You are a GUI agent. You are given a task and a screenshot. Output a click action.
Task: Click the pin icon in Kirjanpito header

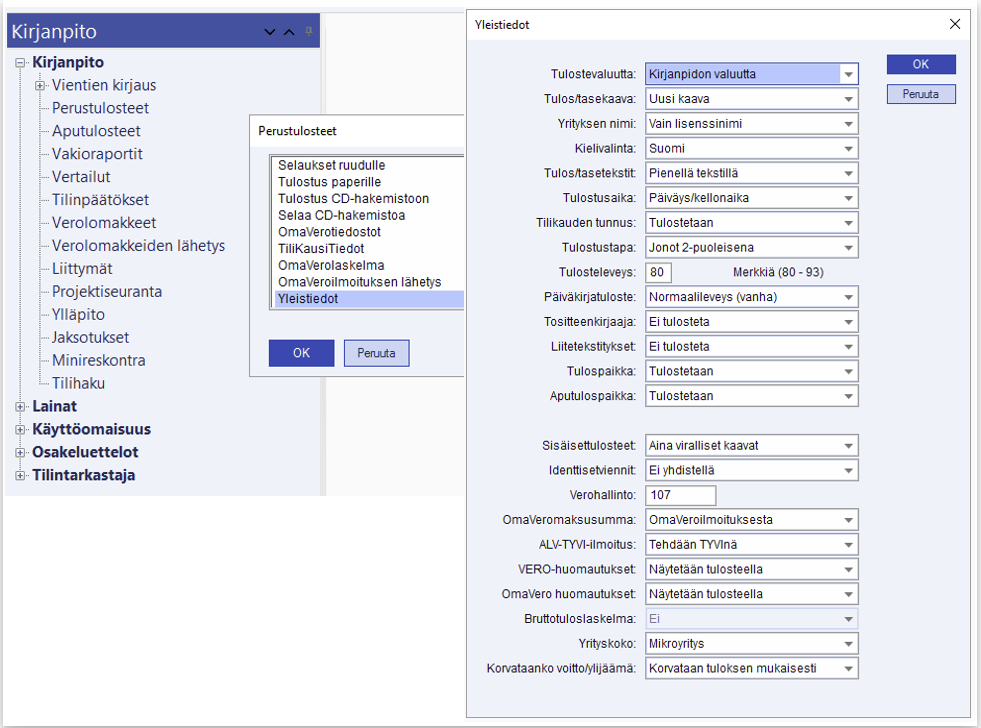pos(309,31)
